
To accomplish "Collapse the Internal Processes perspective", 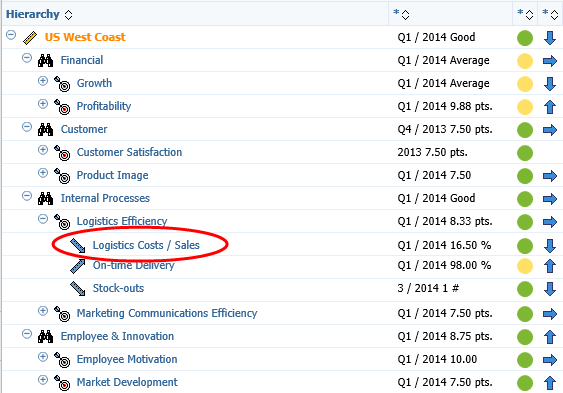I will pos(27,196).
